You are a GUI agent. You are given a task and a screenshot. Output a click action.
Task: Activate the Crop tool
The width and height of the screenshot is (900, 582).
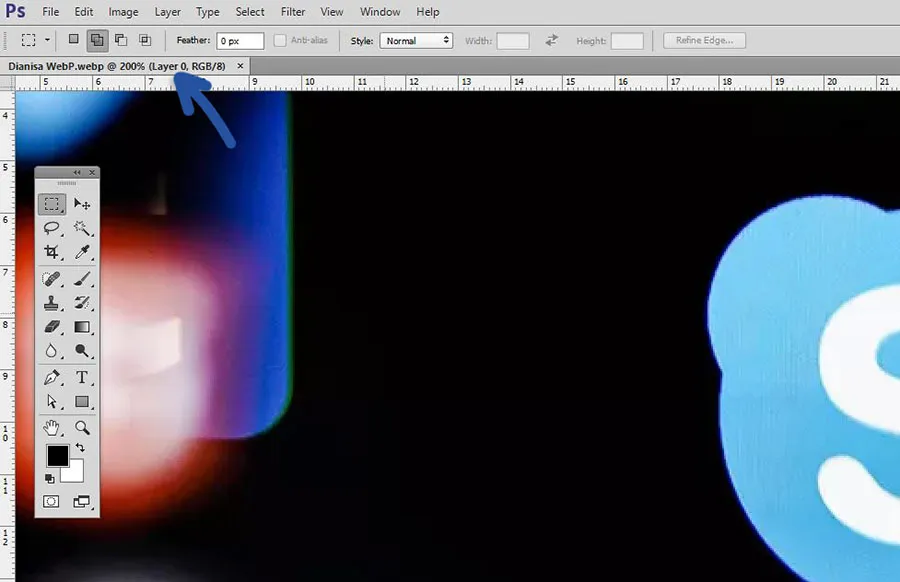(52, 253)
